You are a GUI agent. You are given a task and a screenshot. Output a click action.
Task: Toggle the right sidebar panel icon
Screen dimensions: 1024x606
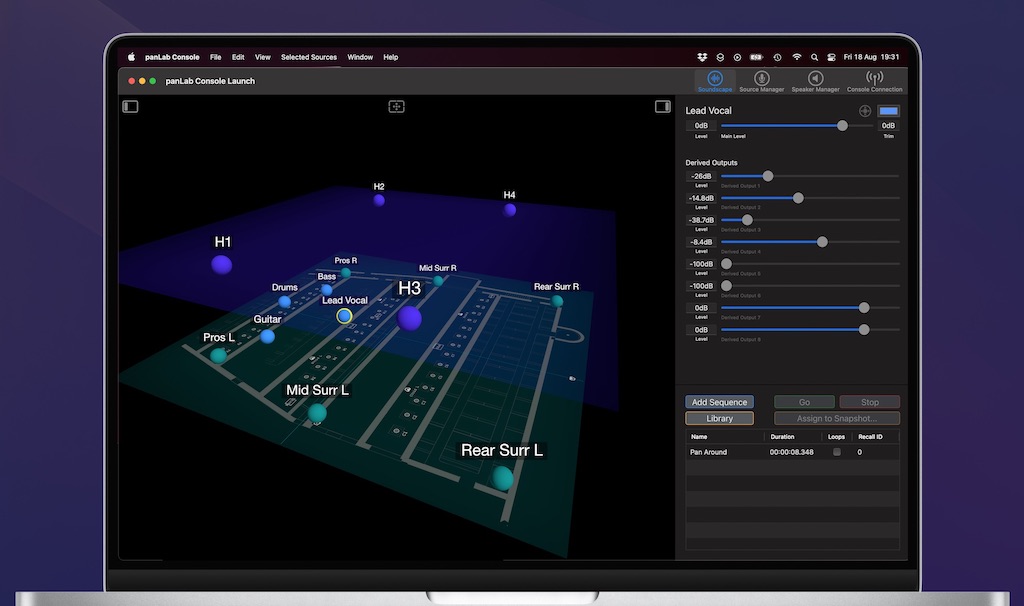click(x=662, y=106)
